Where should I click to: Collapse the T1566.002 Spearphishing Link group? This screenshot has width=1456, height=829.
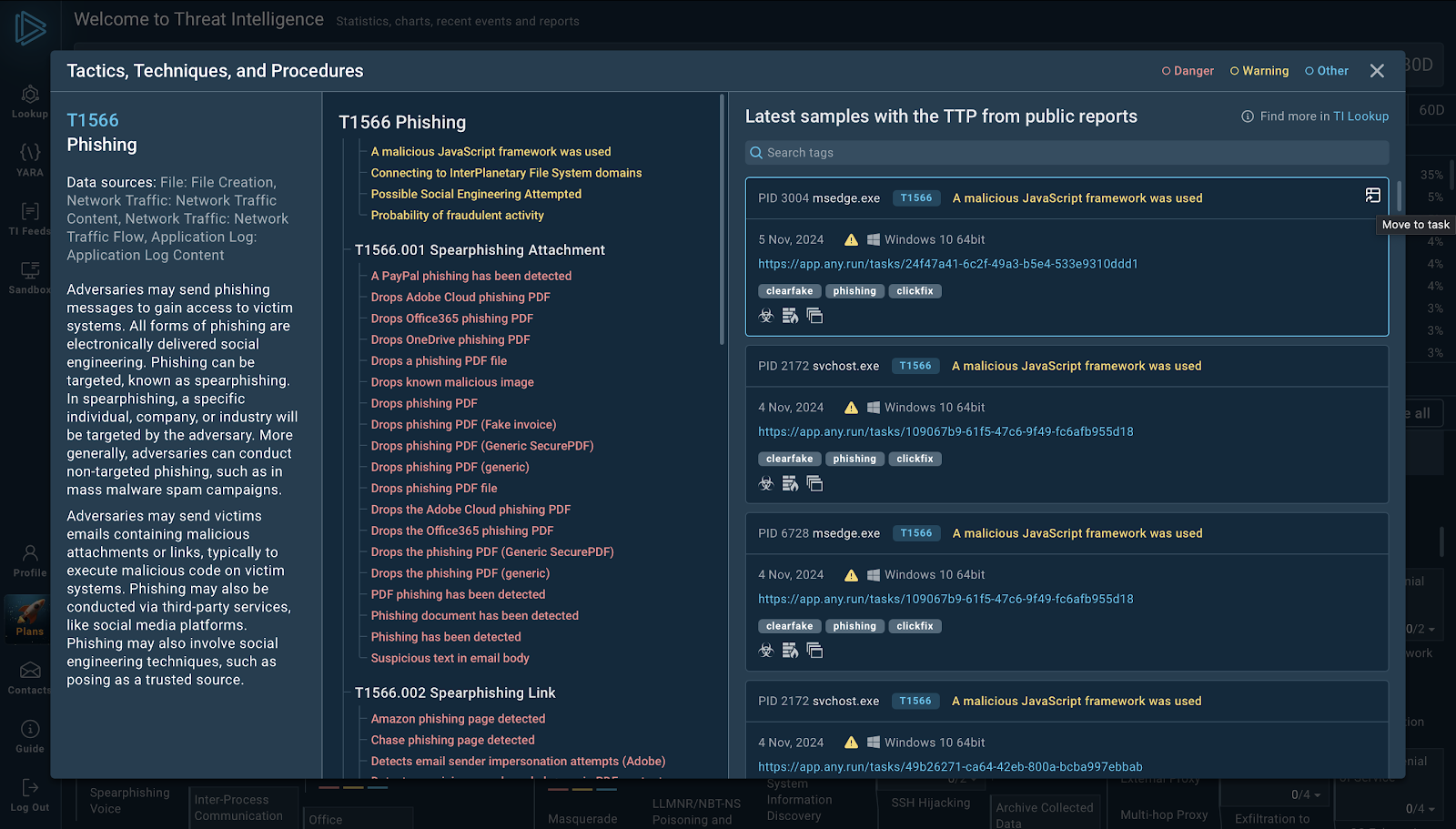tap(455, 693)
